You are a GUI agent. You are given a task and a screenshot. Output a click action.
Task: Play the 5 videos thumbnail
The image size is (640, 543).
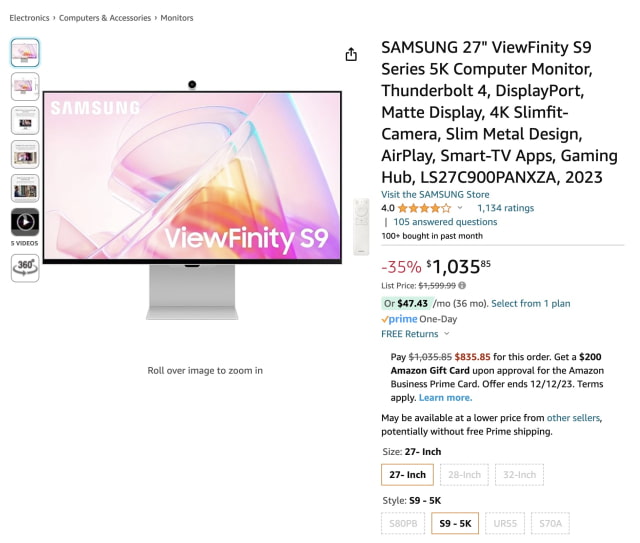[25, 222]
